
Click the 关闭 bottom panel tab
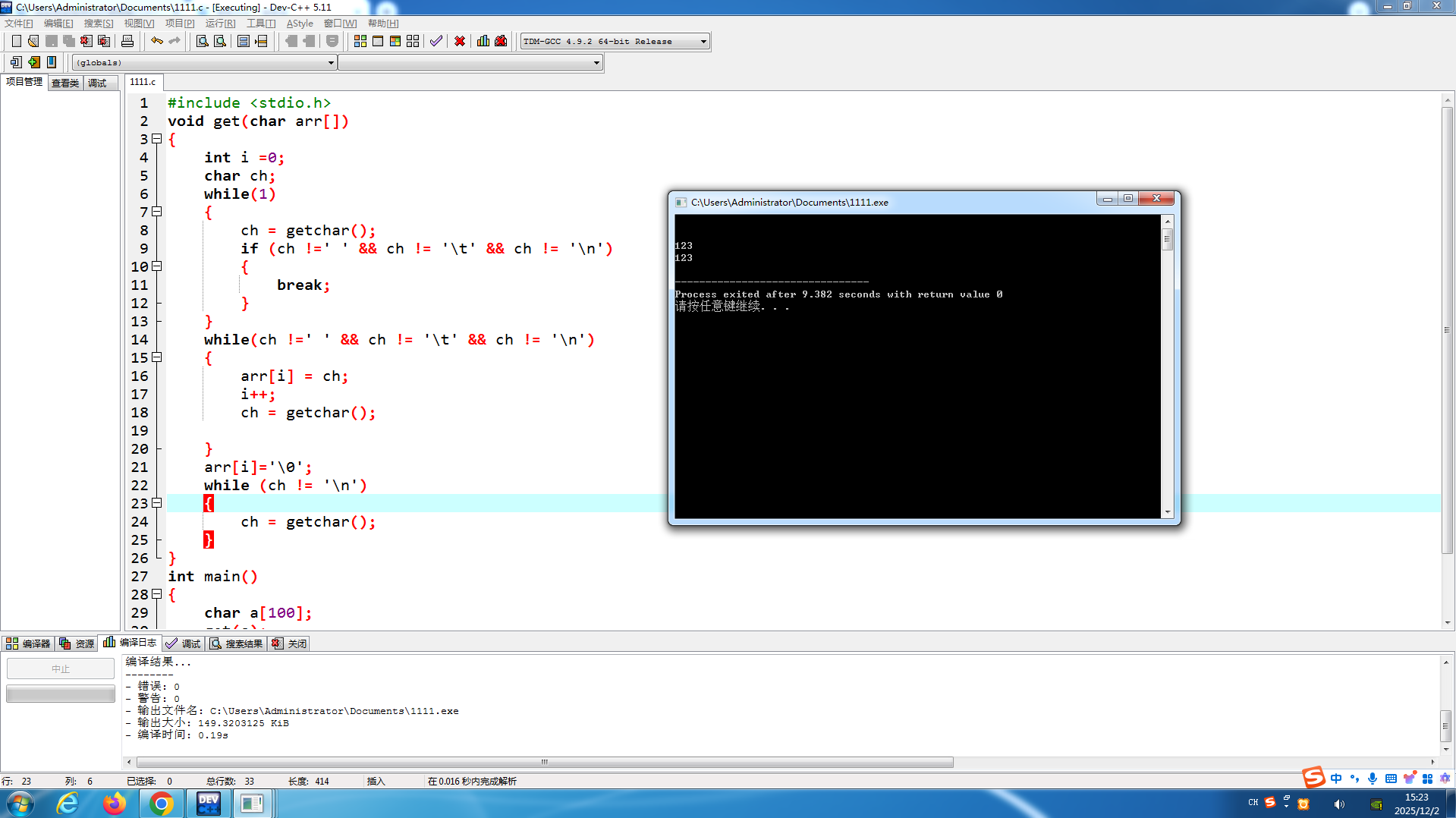289,643
